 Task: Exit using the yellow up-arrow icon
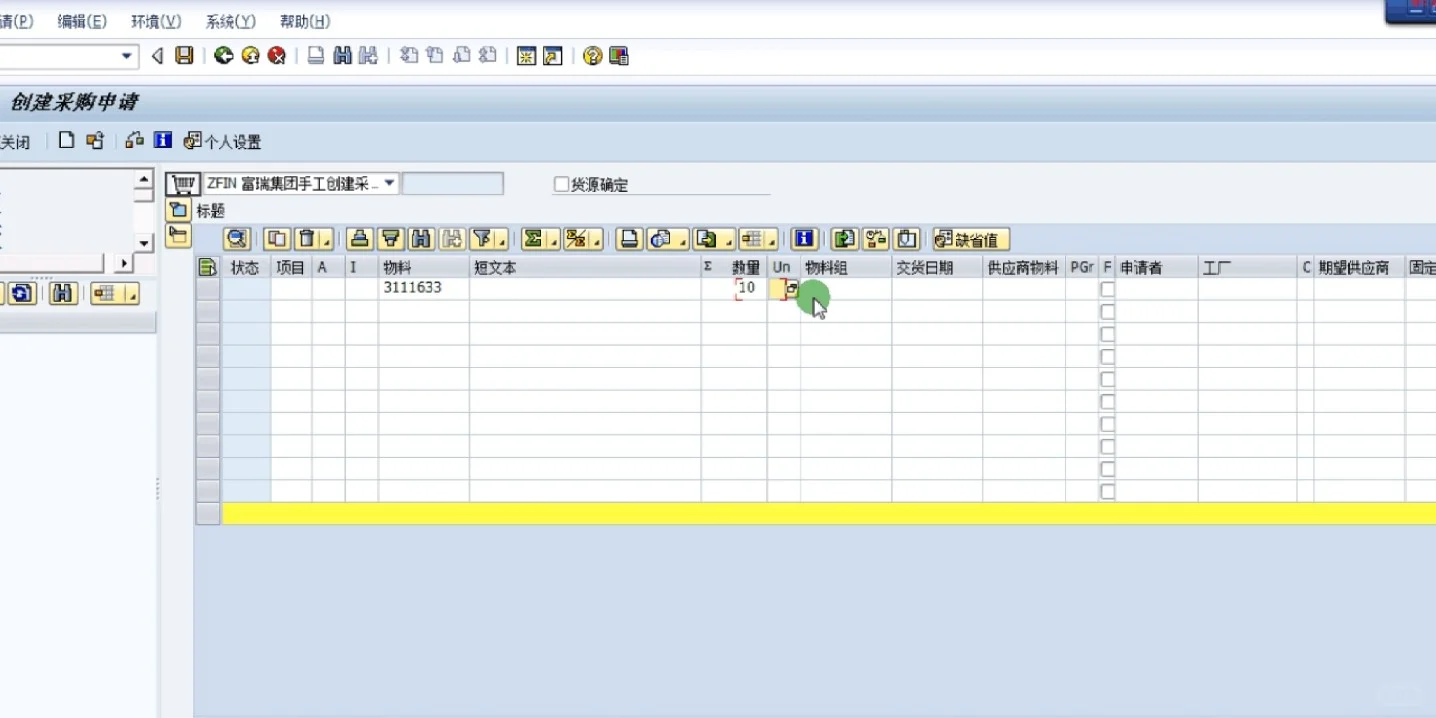pos(250,56)
